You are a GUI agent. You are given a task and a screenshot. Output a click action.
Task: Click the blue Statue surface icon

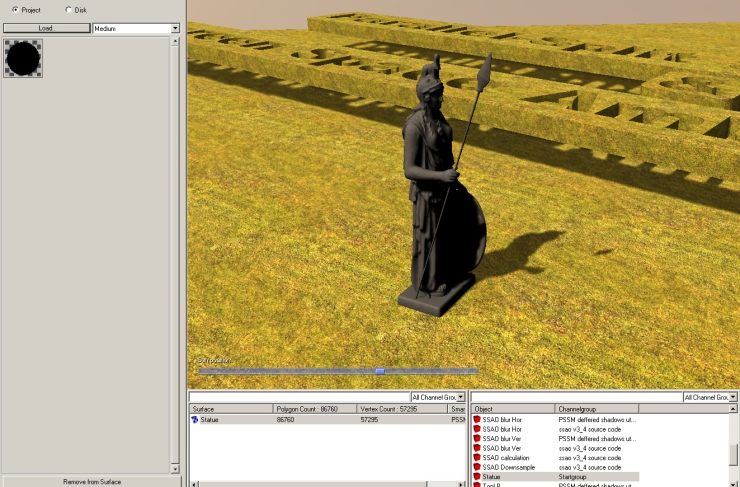194,420
